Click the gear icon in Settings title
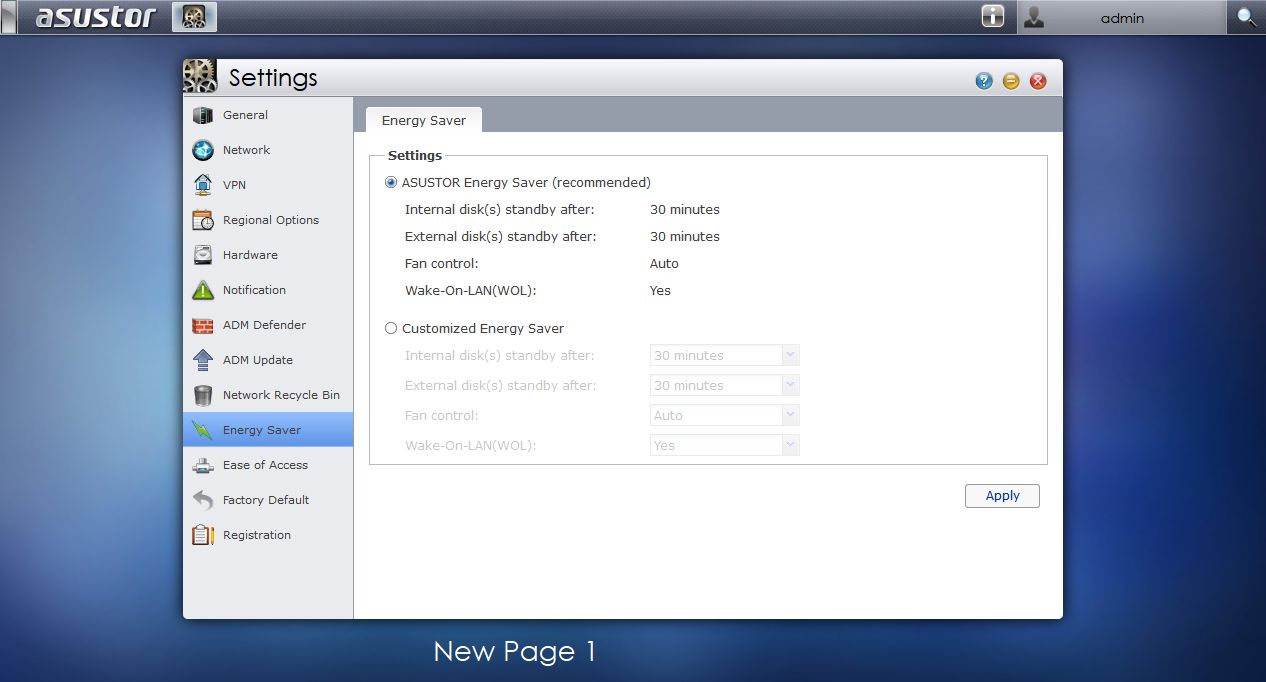This screenshot has width=1266, height=682. [x=200, y=77]
